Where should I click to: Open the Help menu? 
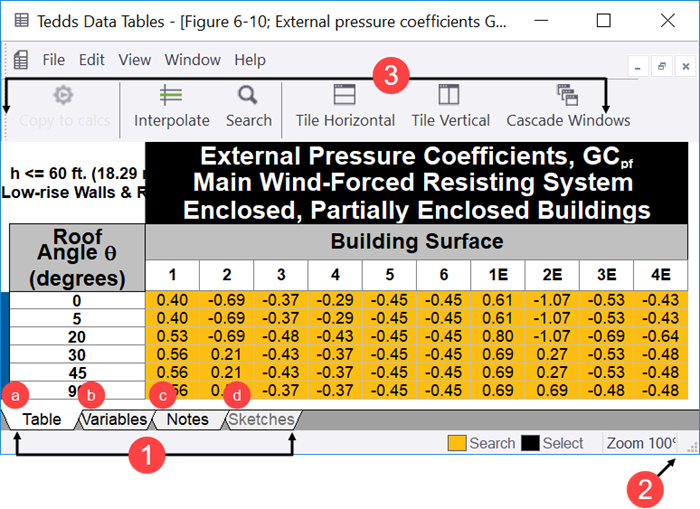(x=250, y=60)
